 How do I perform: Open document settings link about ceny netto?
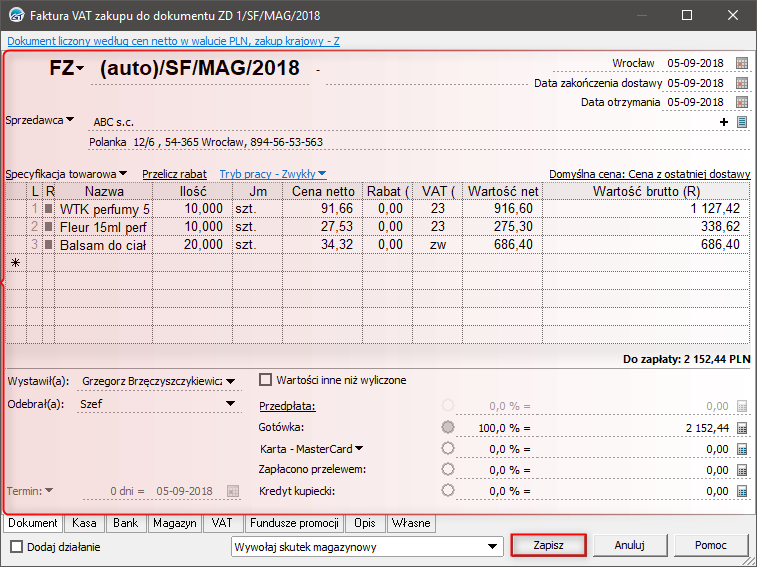[173, 41]
